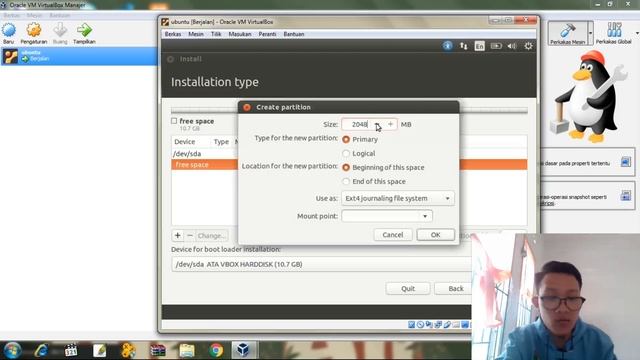The image size is (640, 360).
Task: Click the Change... button
Action: click(x=211, y=236)
